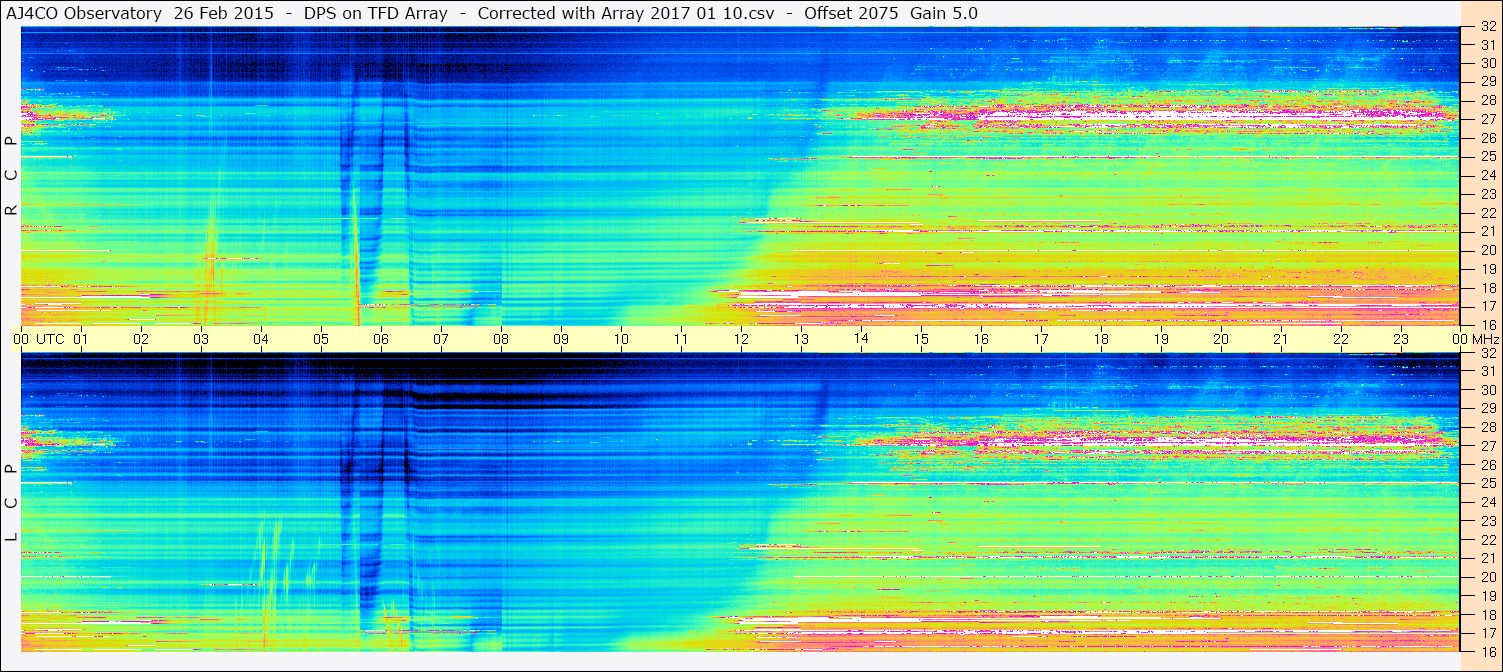Click the "AJ4CO Observatory" title text
Screen dimensions: 1503x672
click(83, 14)
